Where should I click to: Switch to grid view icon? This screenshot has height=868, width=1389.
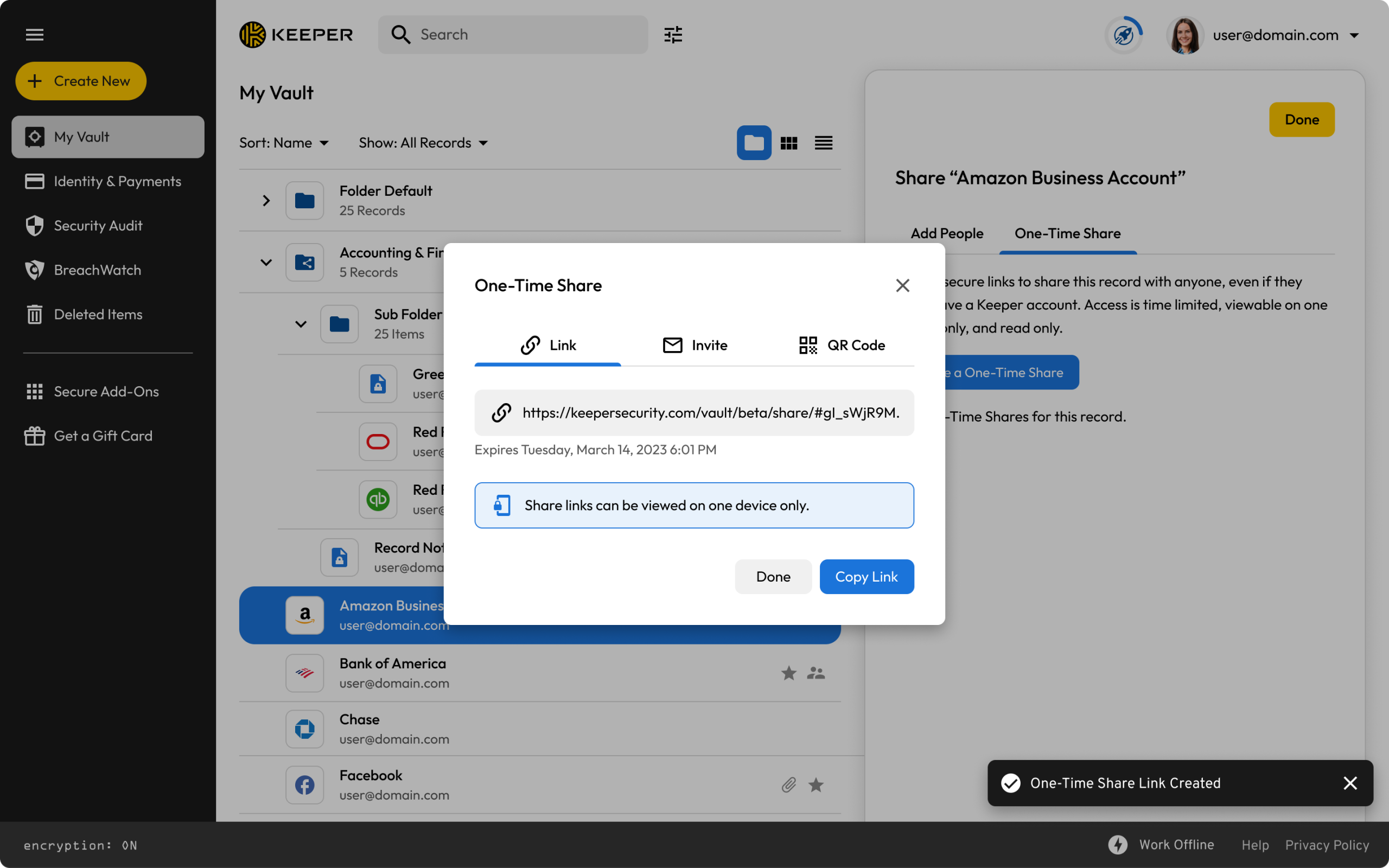tap(788, 143)
